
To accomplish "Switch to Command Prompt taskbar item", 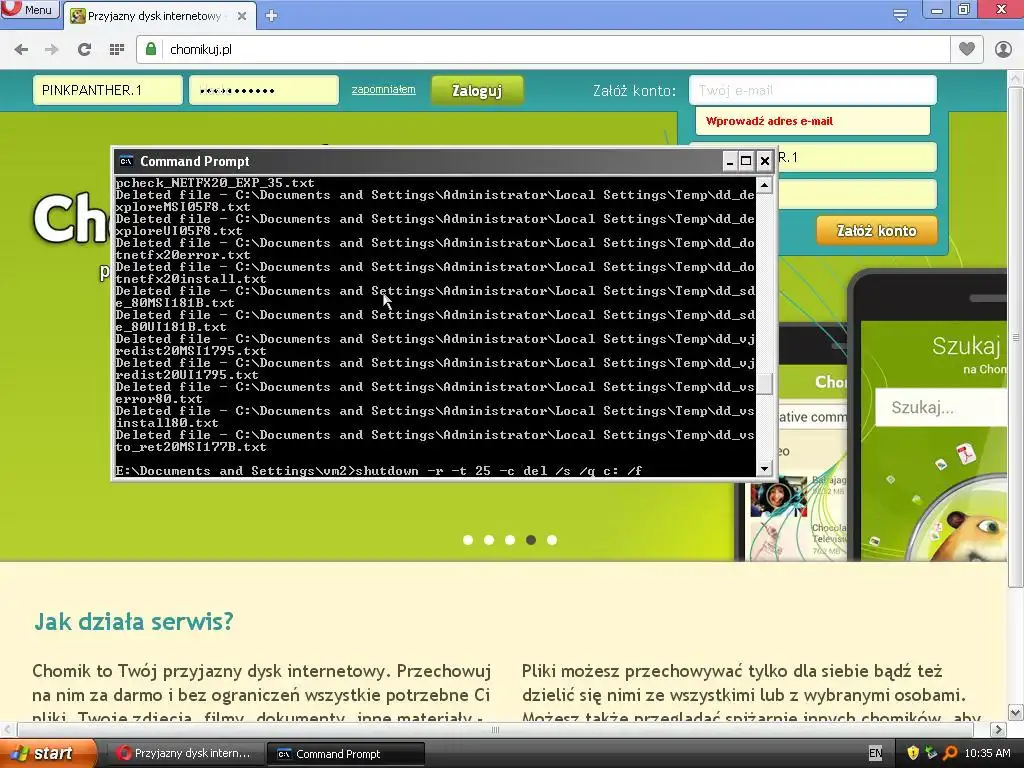I will [x=345, y=754].
